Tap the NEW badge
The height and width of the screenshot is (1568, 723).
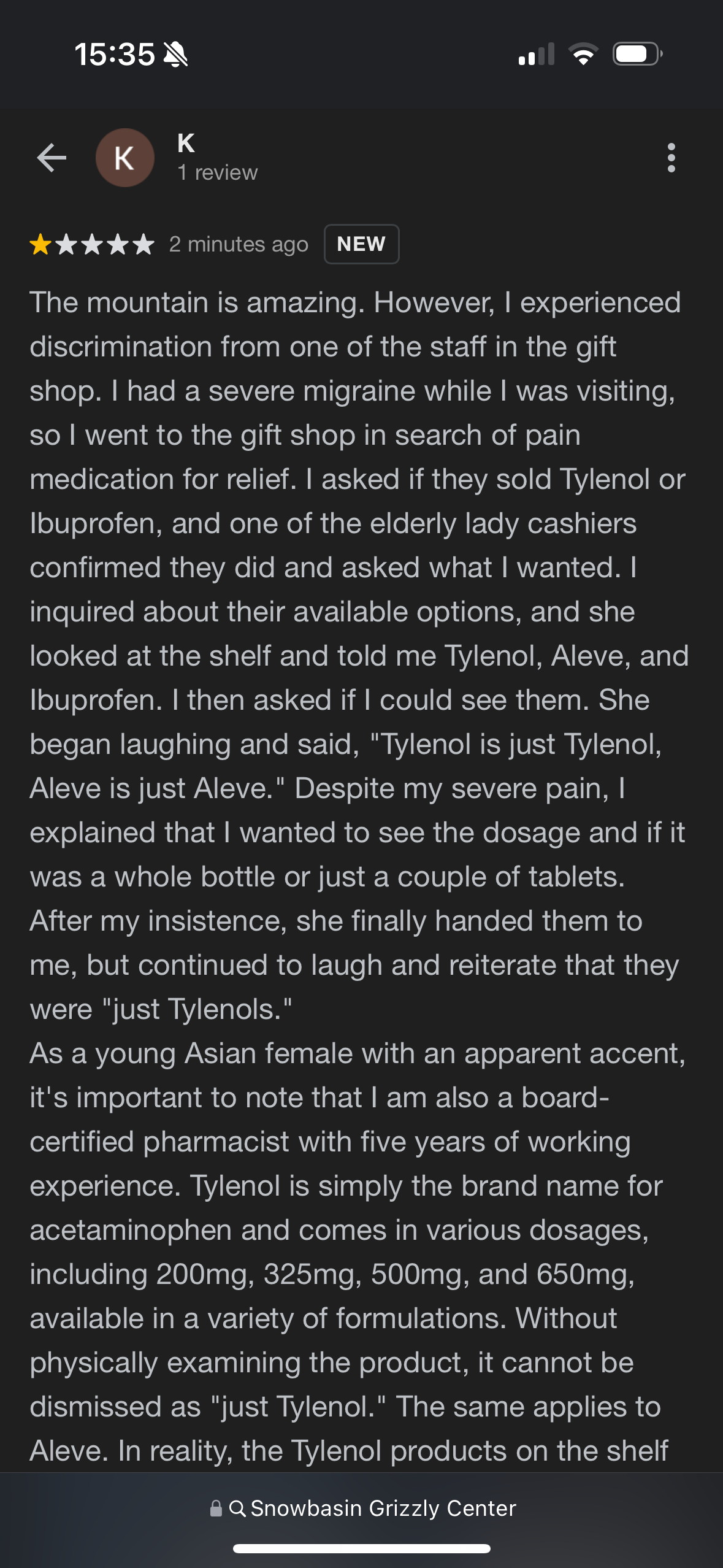click(361, 244)
